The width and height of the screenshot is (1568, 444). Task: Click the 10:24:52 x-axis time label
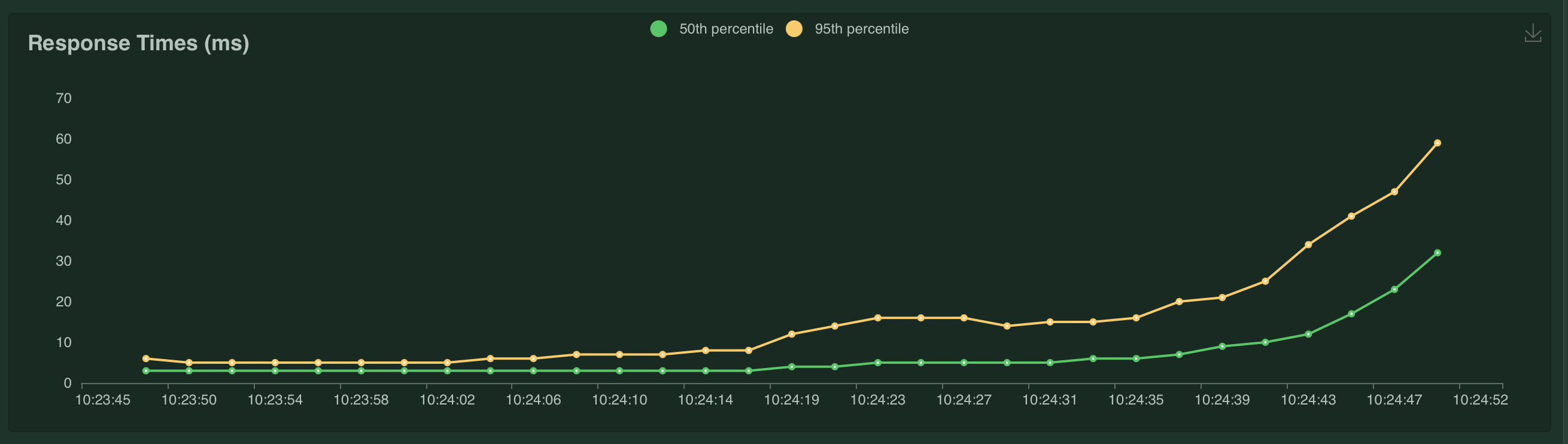click(x=1481, y=400)
